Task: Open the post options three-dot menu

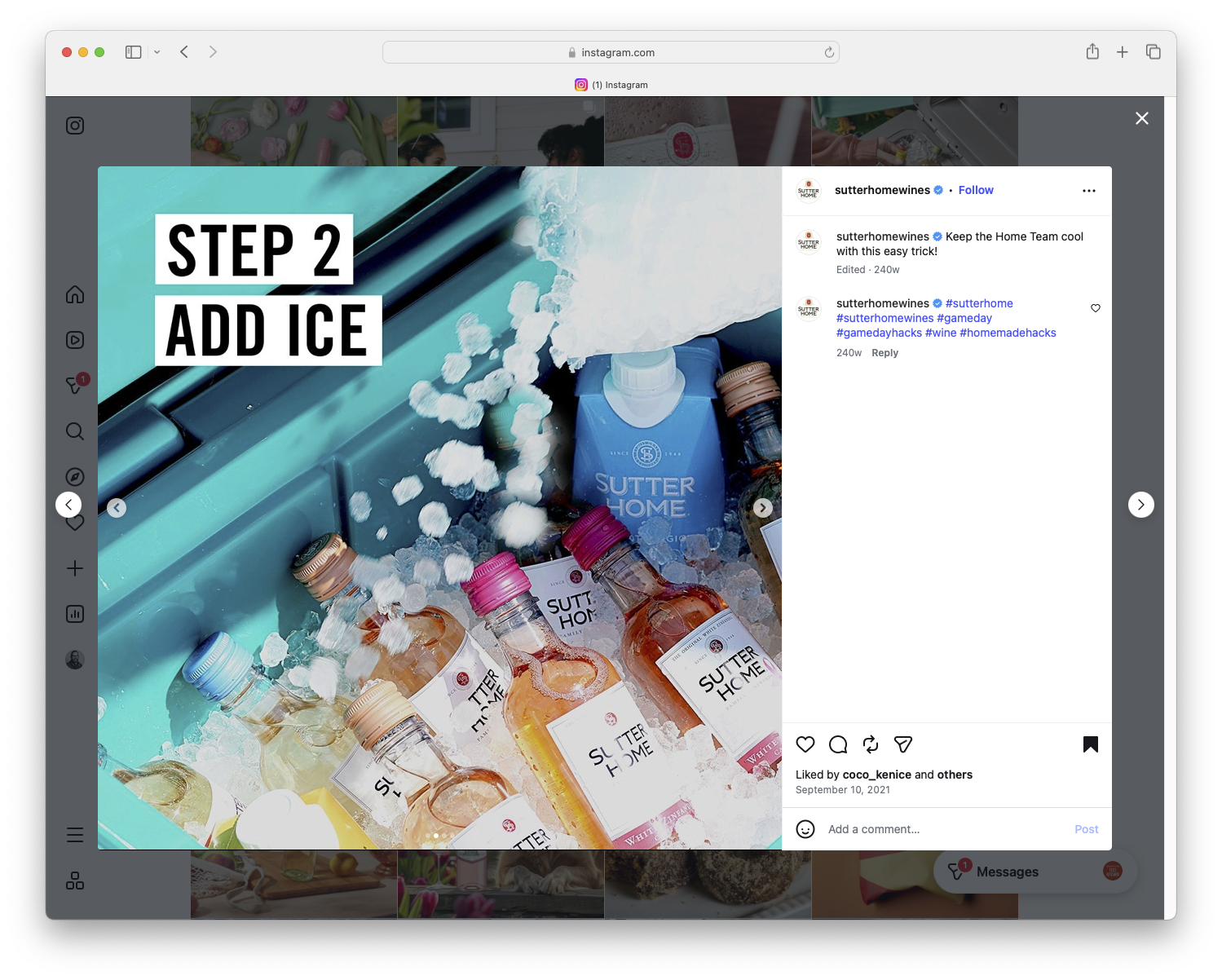Action: point(1089,190)
